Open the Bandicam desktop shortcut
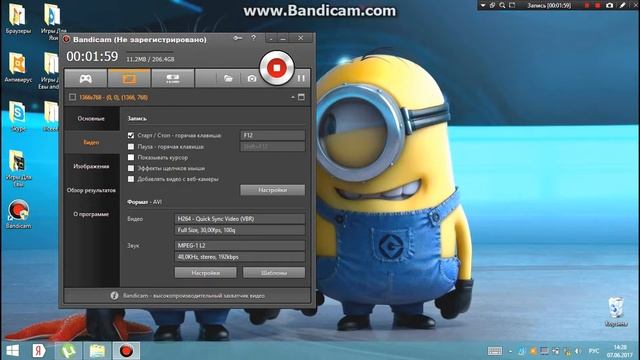This screenshot has width=640, height=360. pyautogui.click(x=18, y=214)
